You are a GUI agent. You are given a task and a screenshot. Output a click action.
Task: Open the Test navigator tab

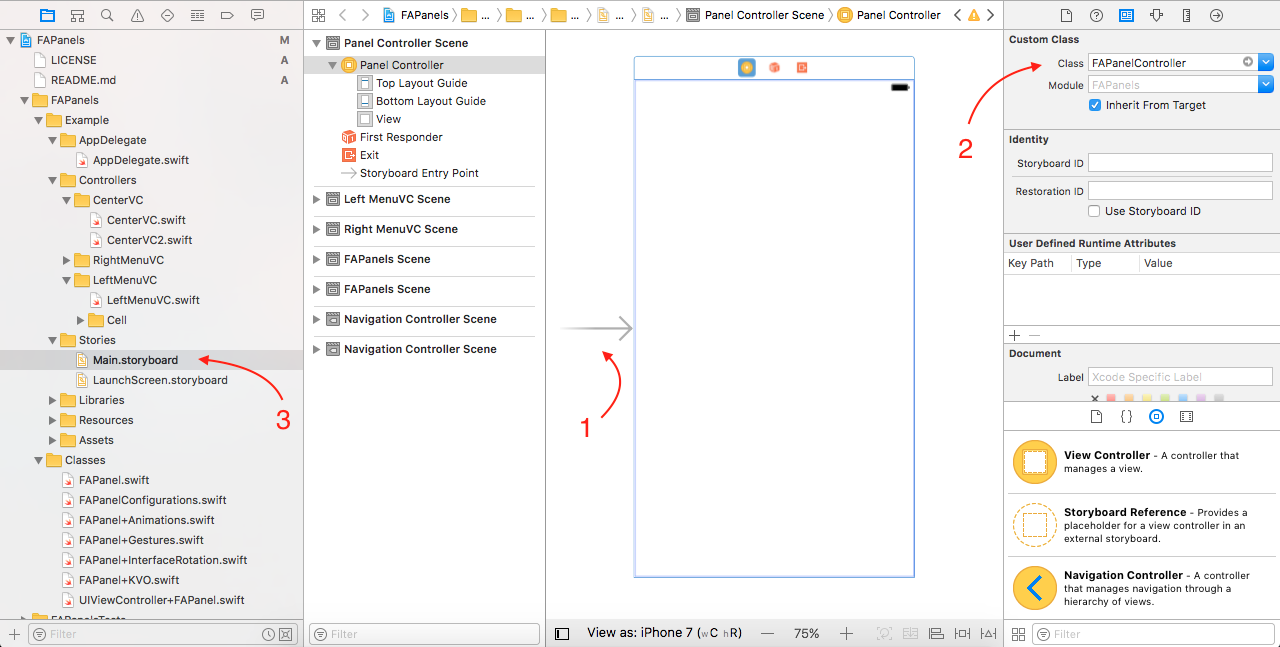click(167, 15)
